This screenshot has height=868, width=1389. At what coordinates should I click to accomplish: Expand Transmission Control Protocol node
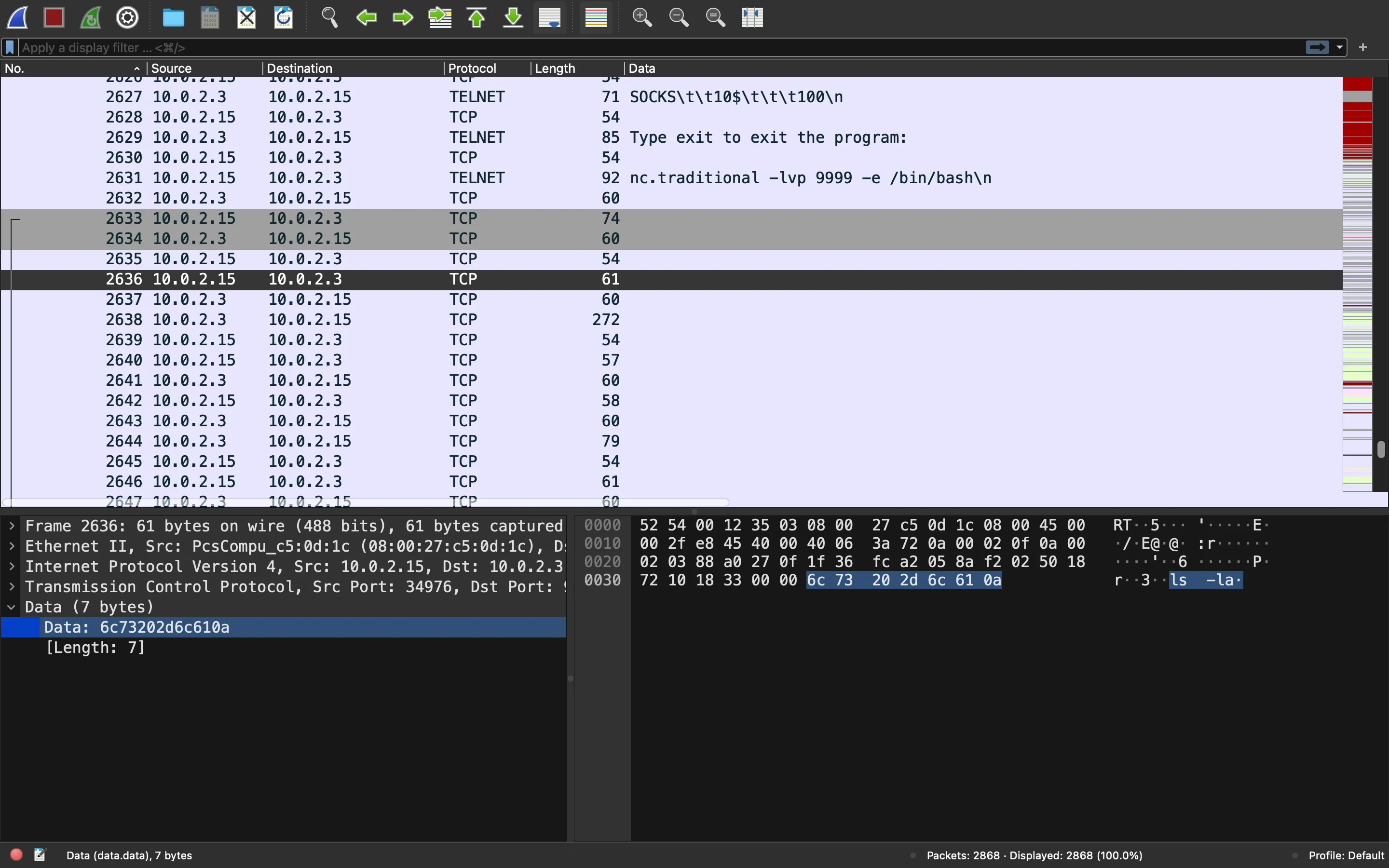click(12, 587)
